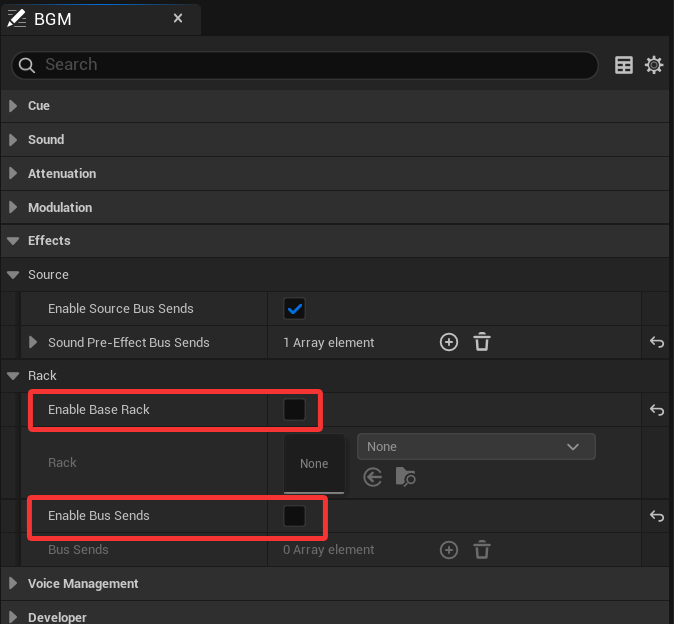Switch to the BGM tab
Image resolution: width=674 pixels, height=624 pixels.
[x=53, y=19]
